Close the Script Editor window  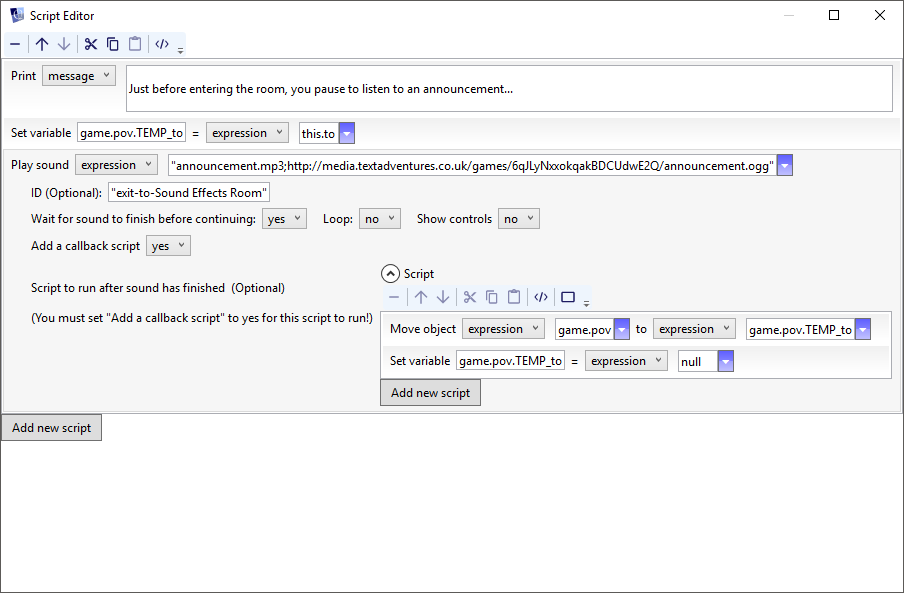coord(880,16)
